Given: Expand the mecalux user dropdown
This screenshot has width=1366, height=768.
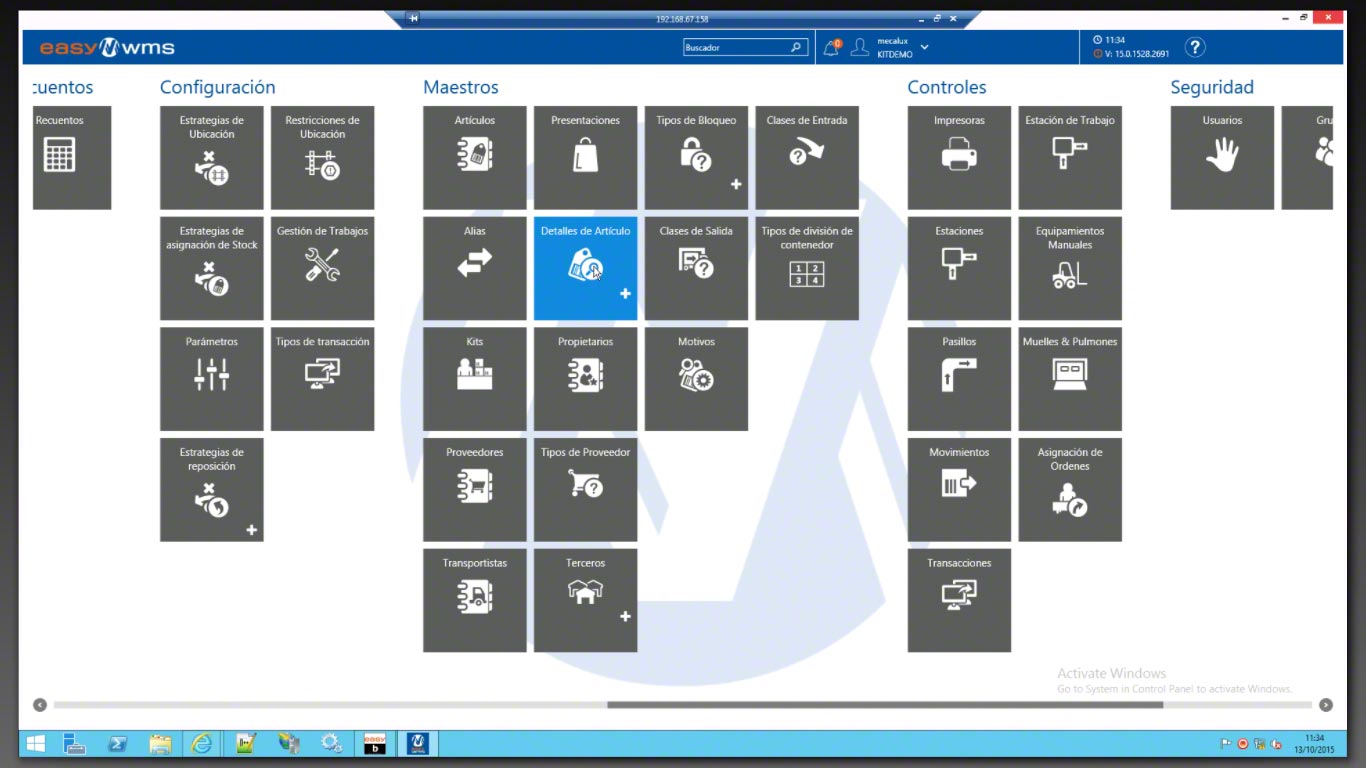Looking at the screenshot, I should pyautogui.click(x=924, y=47).
